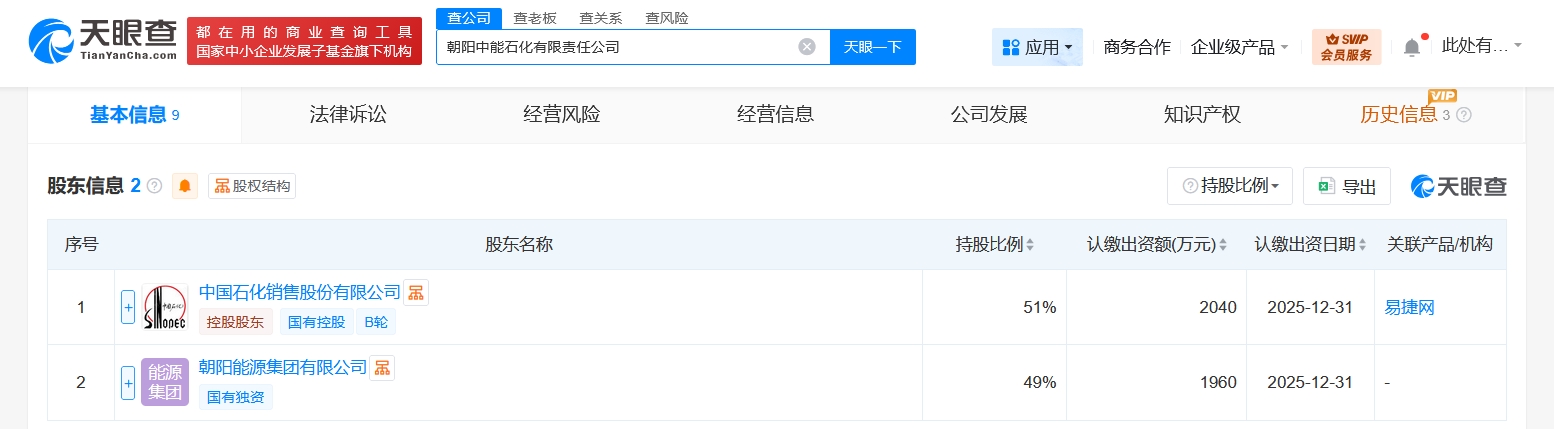Screen dimensions: 1554x429
Task: Clear the company search box text
Action: (x=807, y=47)
